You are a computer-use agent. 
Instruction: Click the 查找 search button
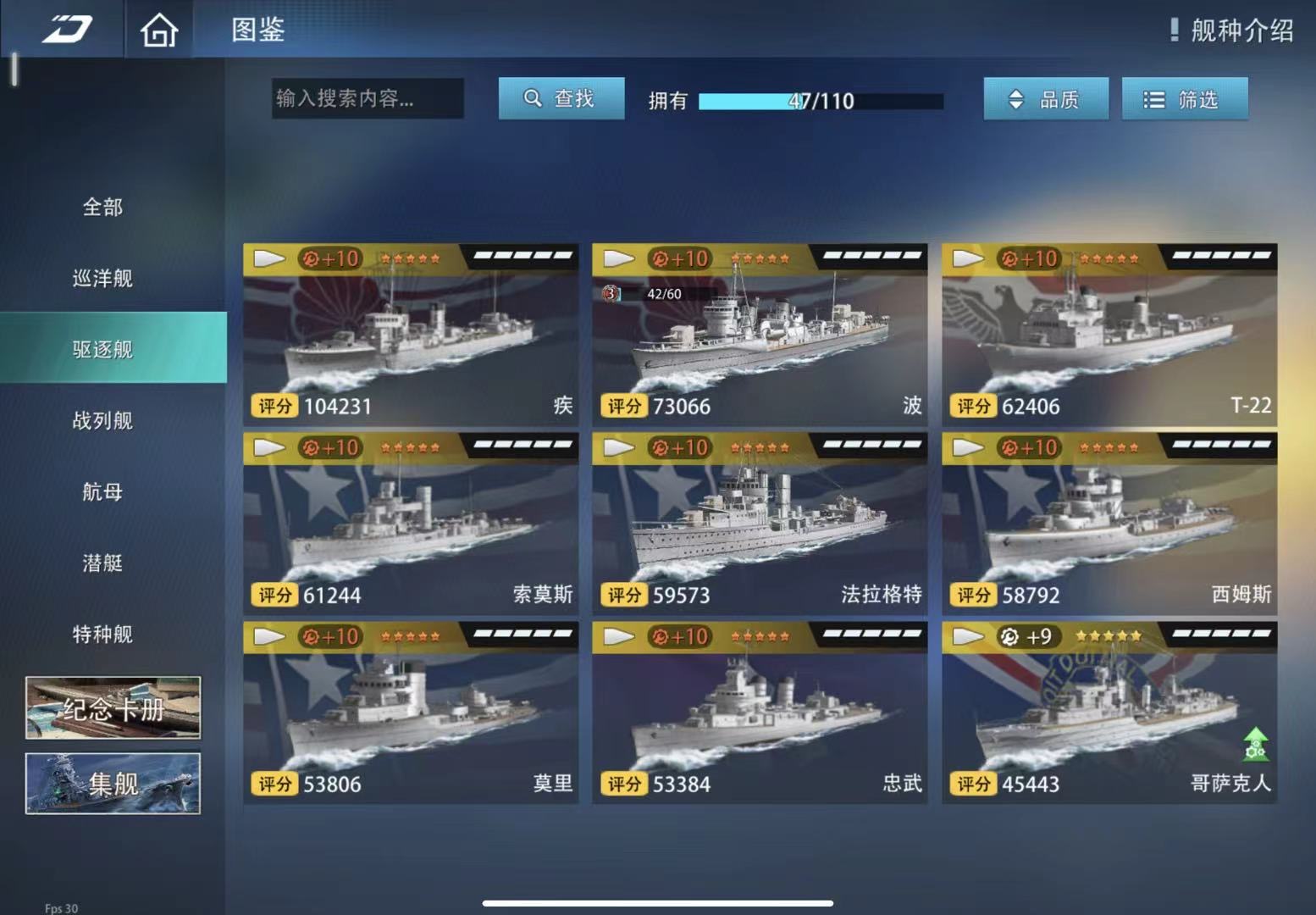561,98
